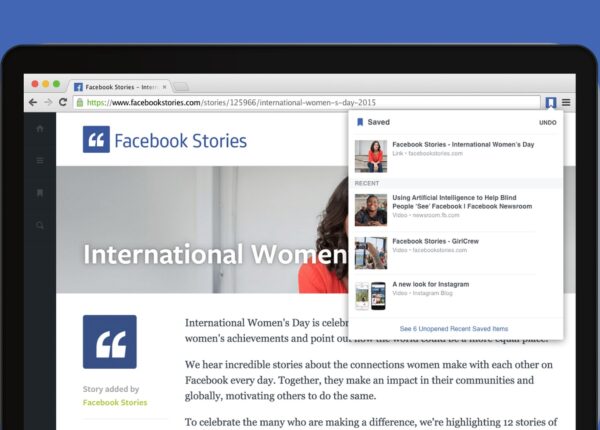Click the RECENT section label

tap(367, 183)
